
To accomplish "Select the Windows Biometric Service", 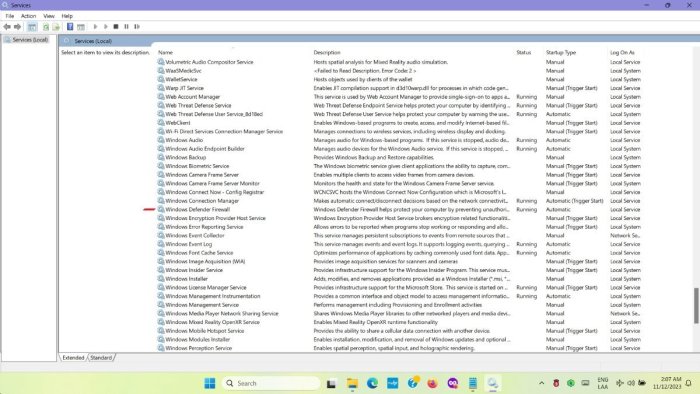I will (x=197, y=166).
